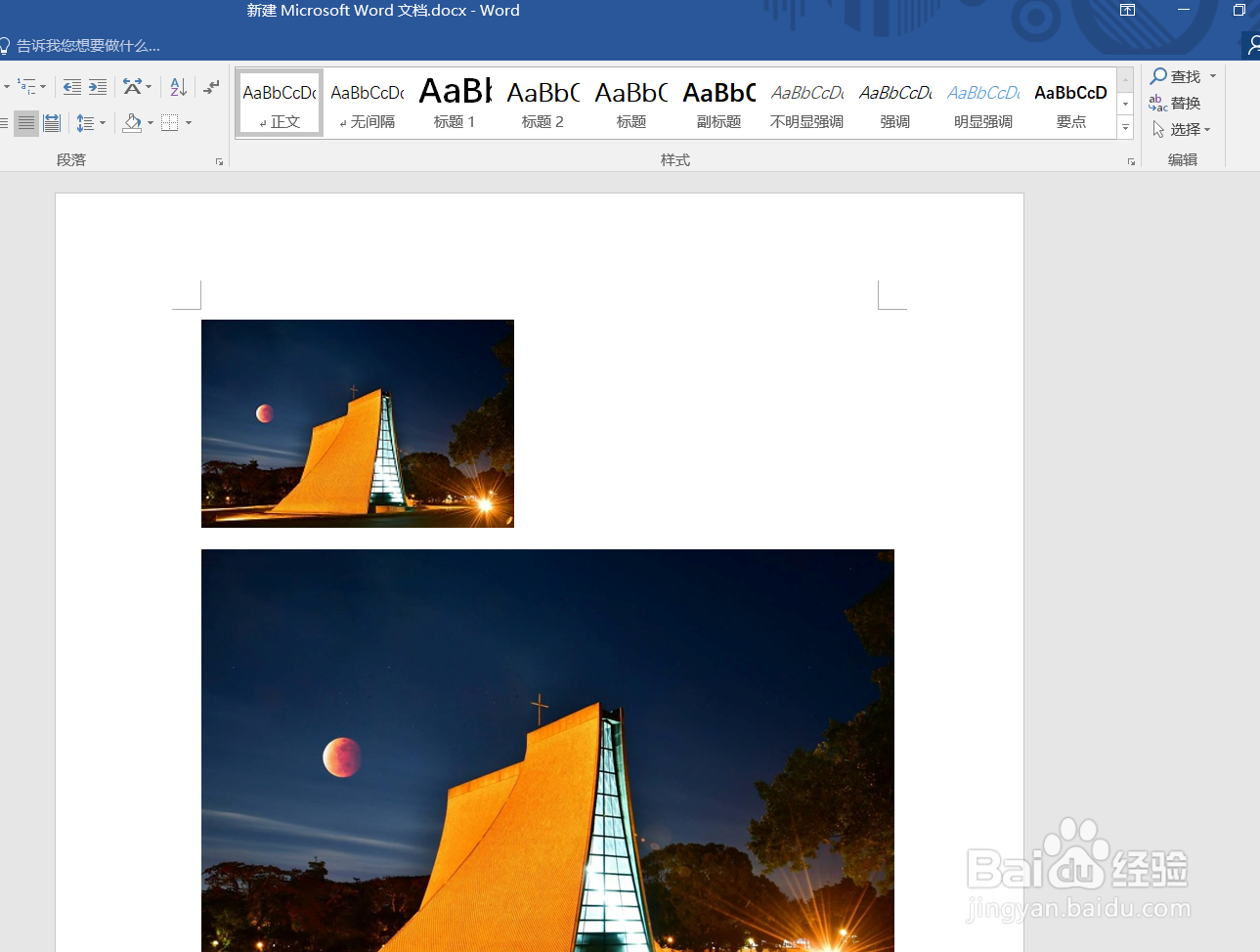Apply shading with paint bucket icon
The height and width of the screenshot is (952, 1260).
133,123
